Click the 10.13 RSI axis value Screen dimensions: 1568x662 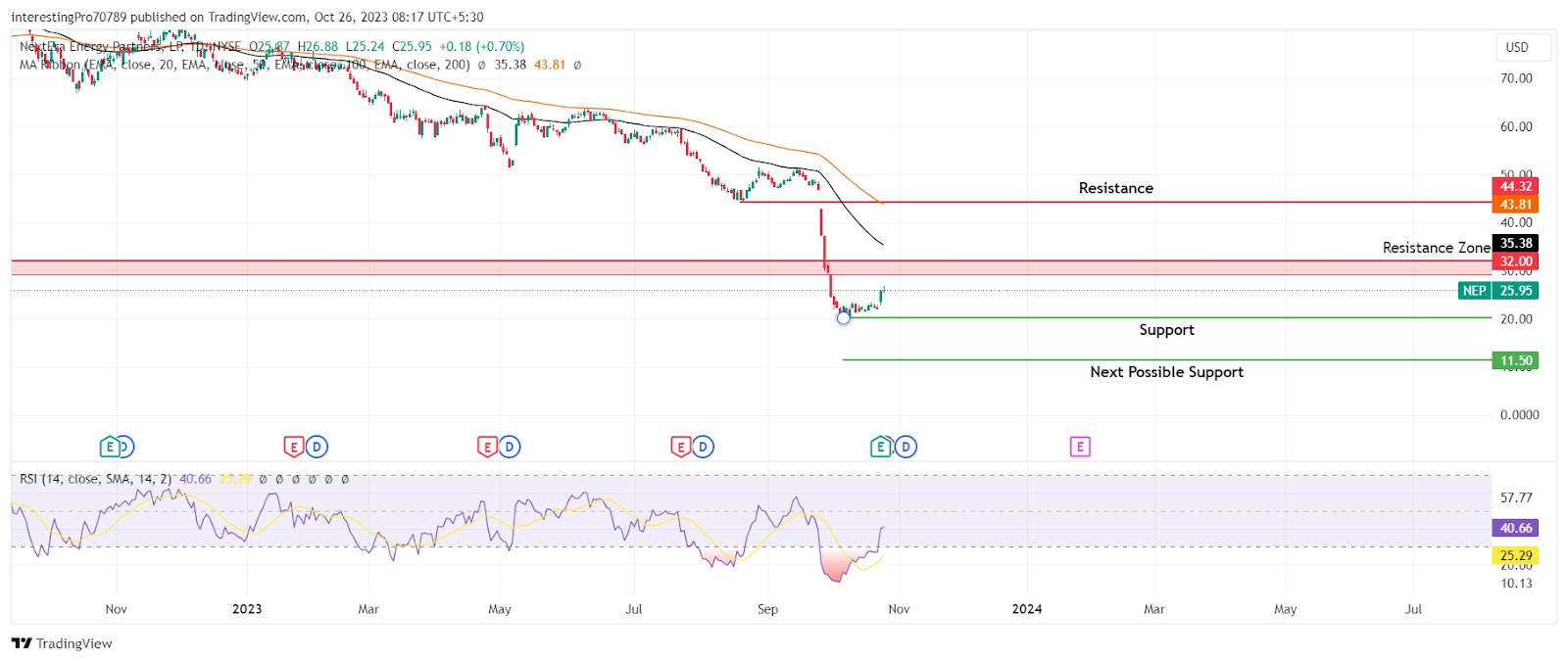coord(1516,584)
